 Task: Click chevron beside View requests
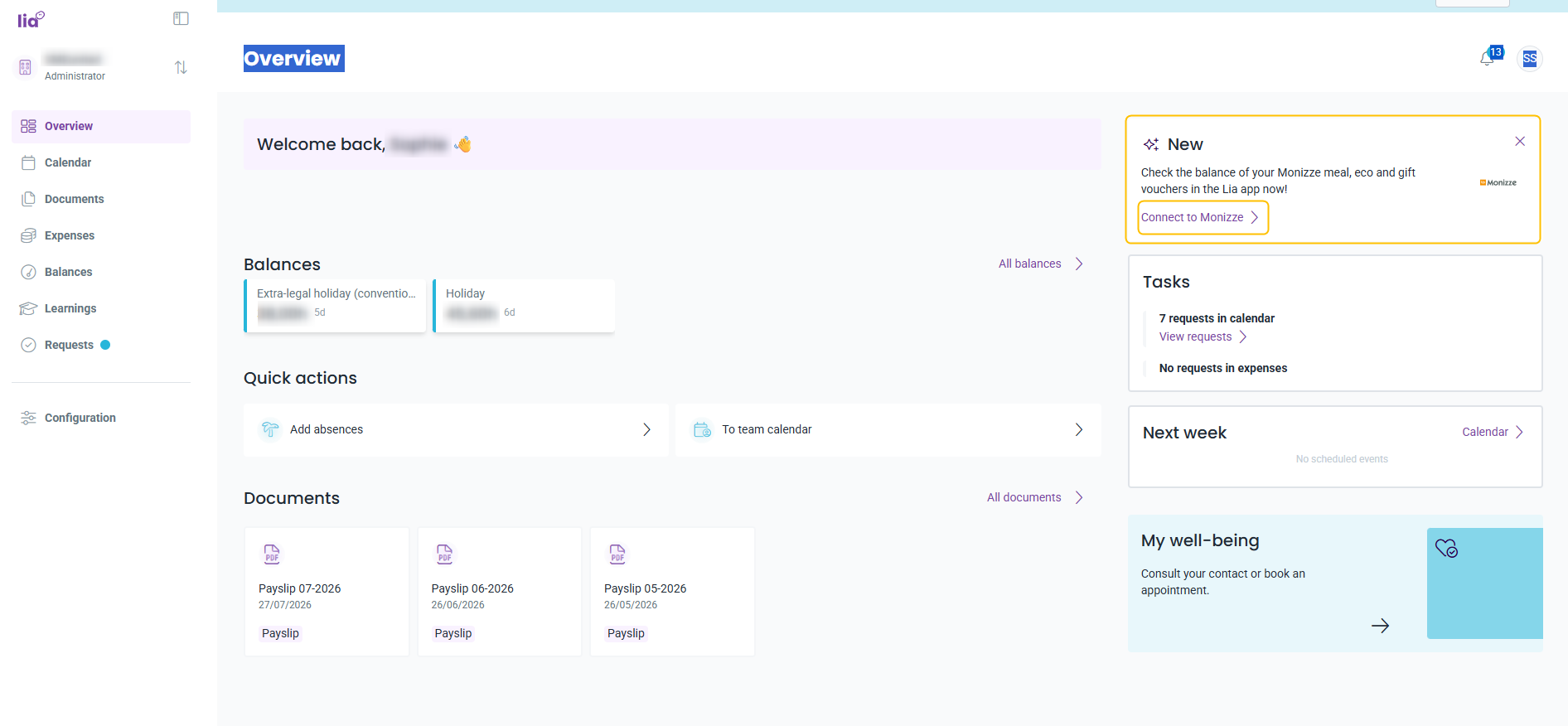point(1242,336)
